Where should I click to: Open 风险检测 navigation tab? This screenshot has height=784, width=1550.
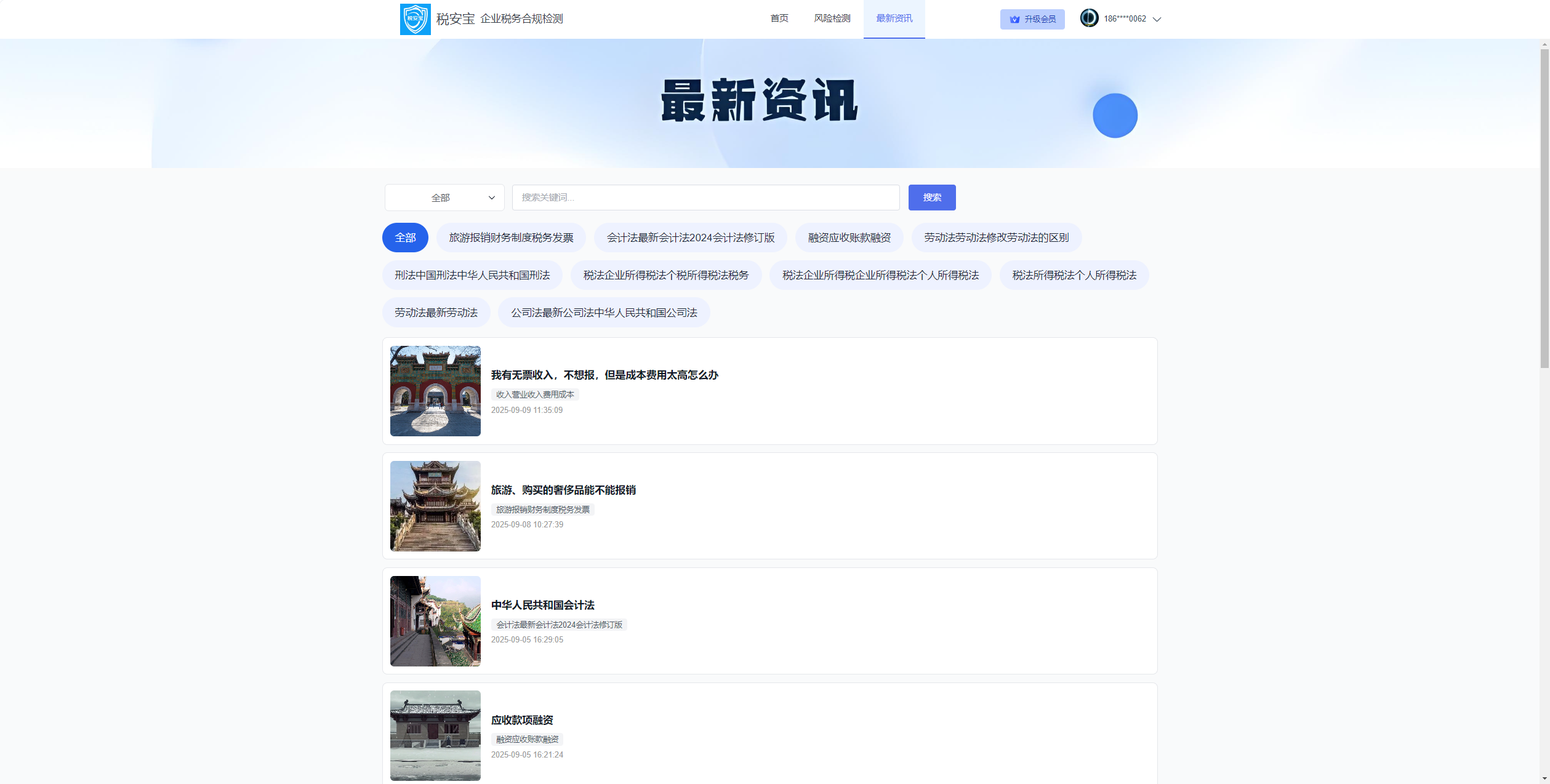832,18
